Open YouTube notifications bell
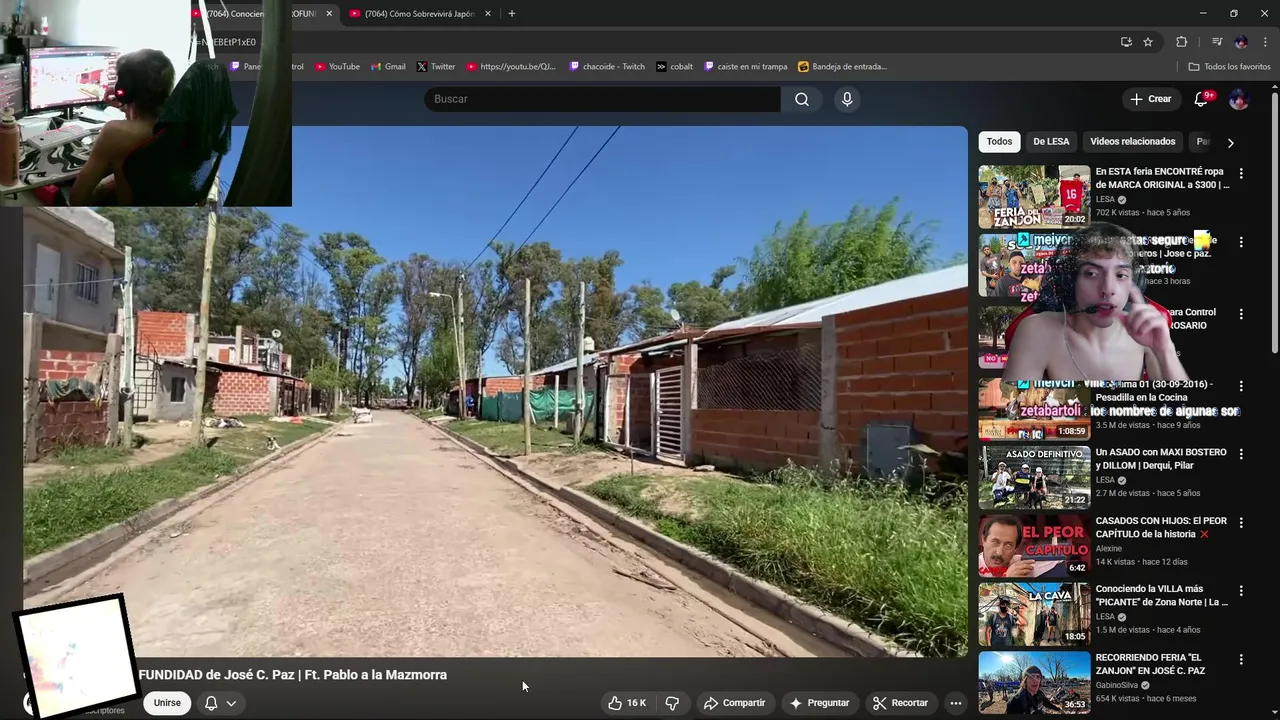 click(1201, 99)
